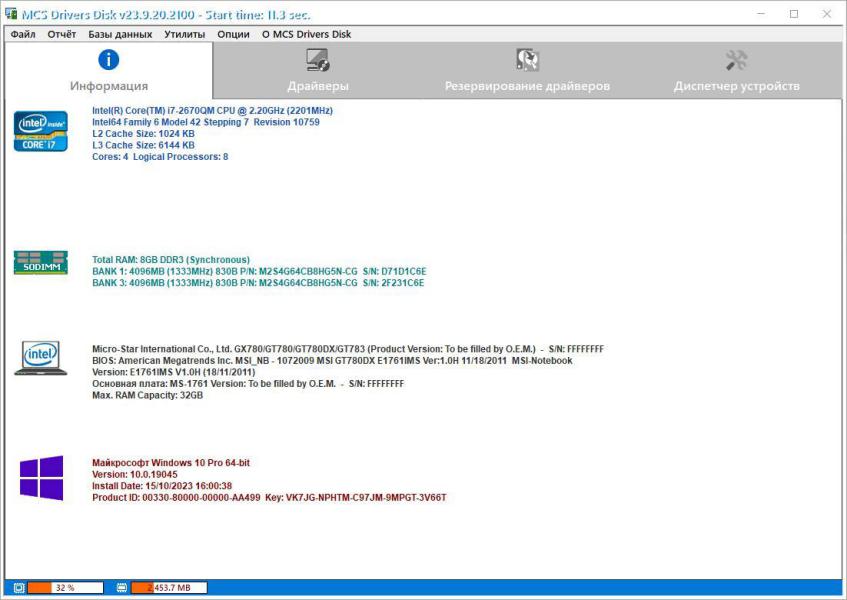Click the memory icon in status bar

pyautogui.click(x=122, y=588)
